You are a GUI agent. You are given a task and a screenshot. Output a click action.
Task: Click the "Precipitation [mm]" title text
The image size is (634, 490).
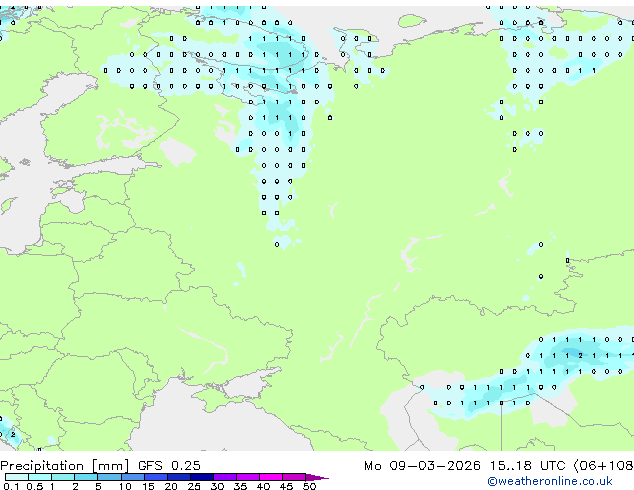65,466
